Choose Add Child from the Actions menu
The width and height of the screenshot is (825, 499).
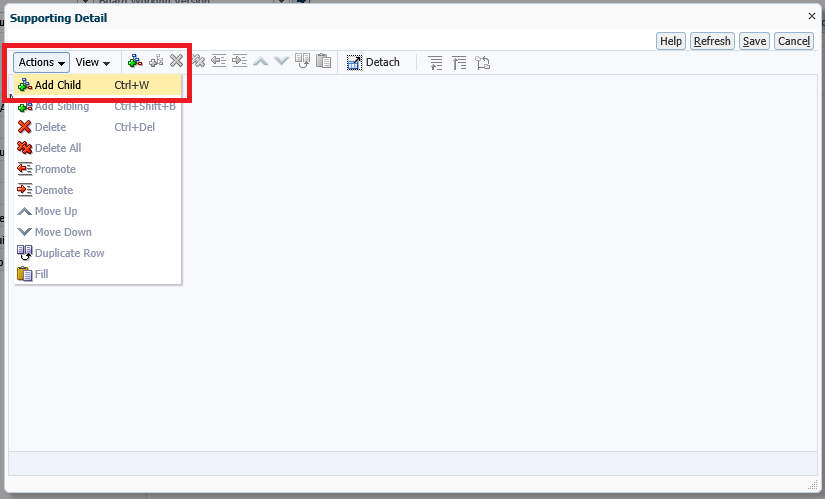[58, 85]
